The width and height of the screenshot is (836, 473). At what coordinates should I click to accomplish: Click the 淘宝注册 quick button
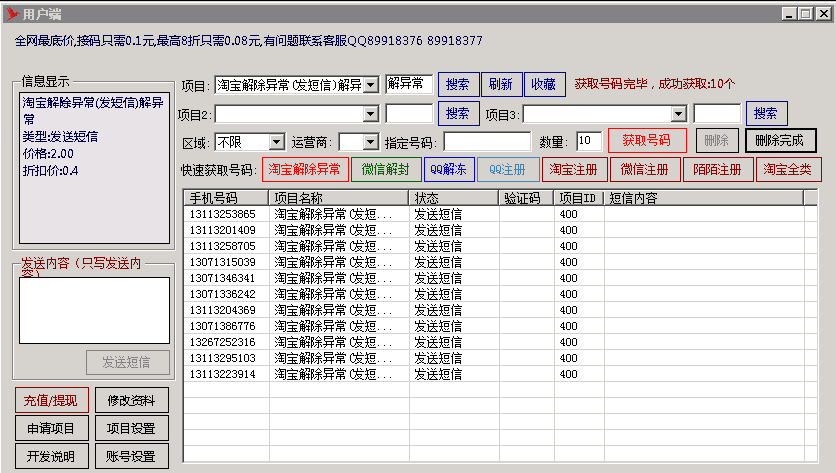(574, 170)
